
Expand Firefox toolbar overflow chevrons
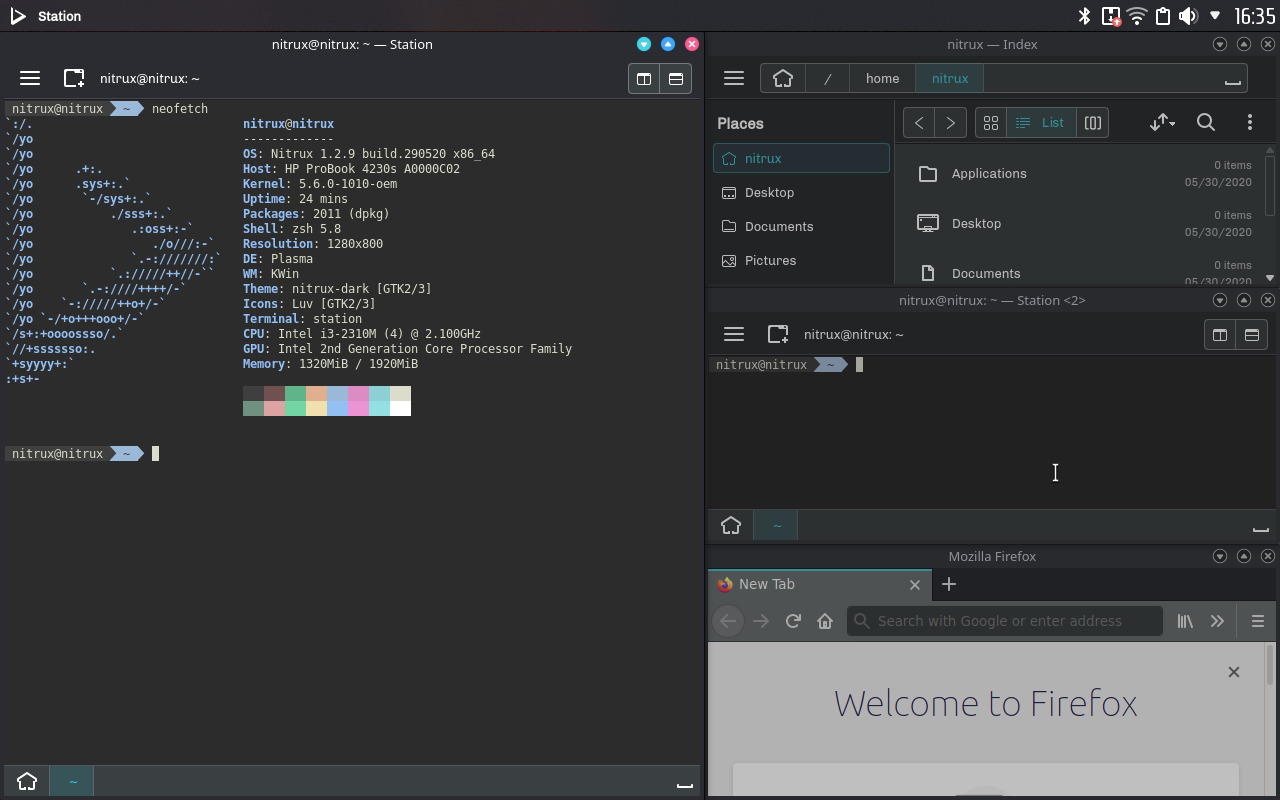(1217, 621)
